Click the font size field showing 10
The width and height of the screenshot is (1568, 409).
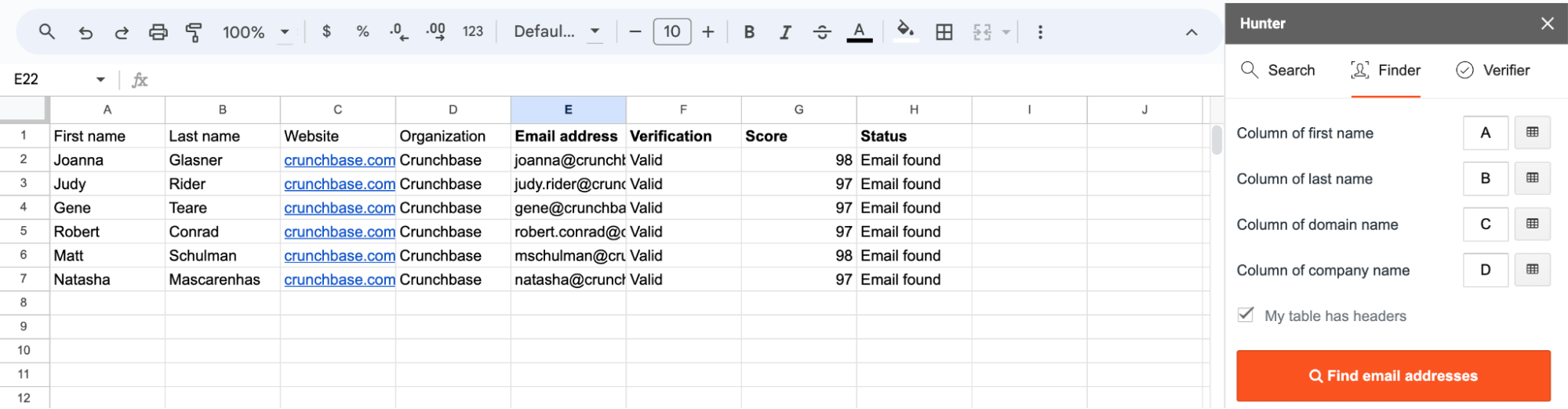click(672, 32)
